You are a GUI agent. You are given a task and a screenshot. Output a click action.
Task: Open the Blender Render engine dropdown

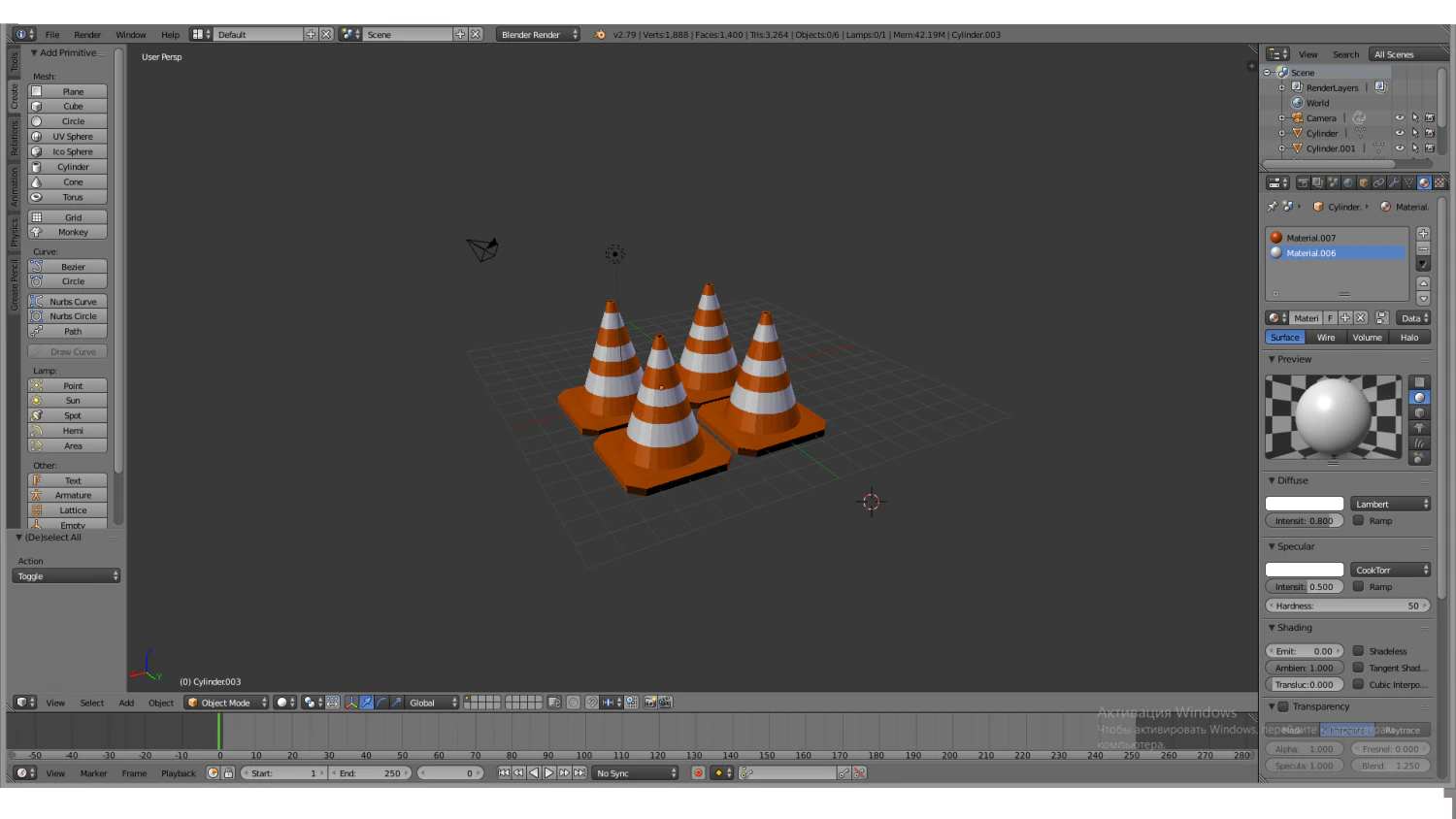[x=538, y=35]
